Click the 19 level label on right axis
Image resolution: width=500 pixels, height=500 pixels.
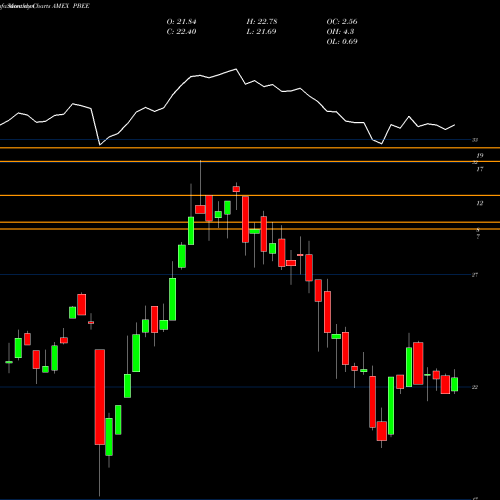[x=480, y=156]
